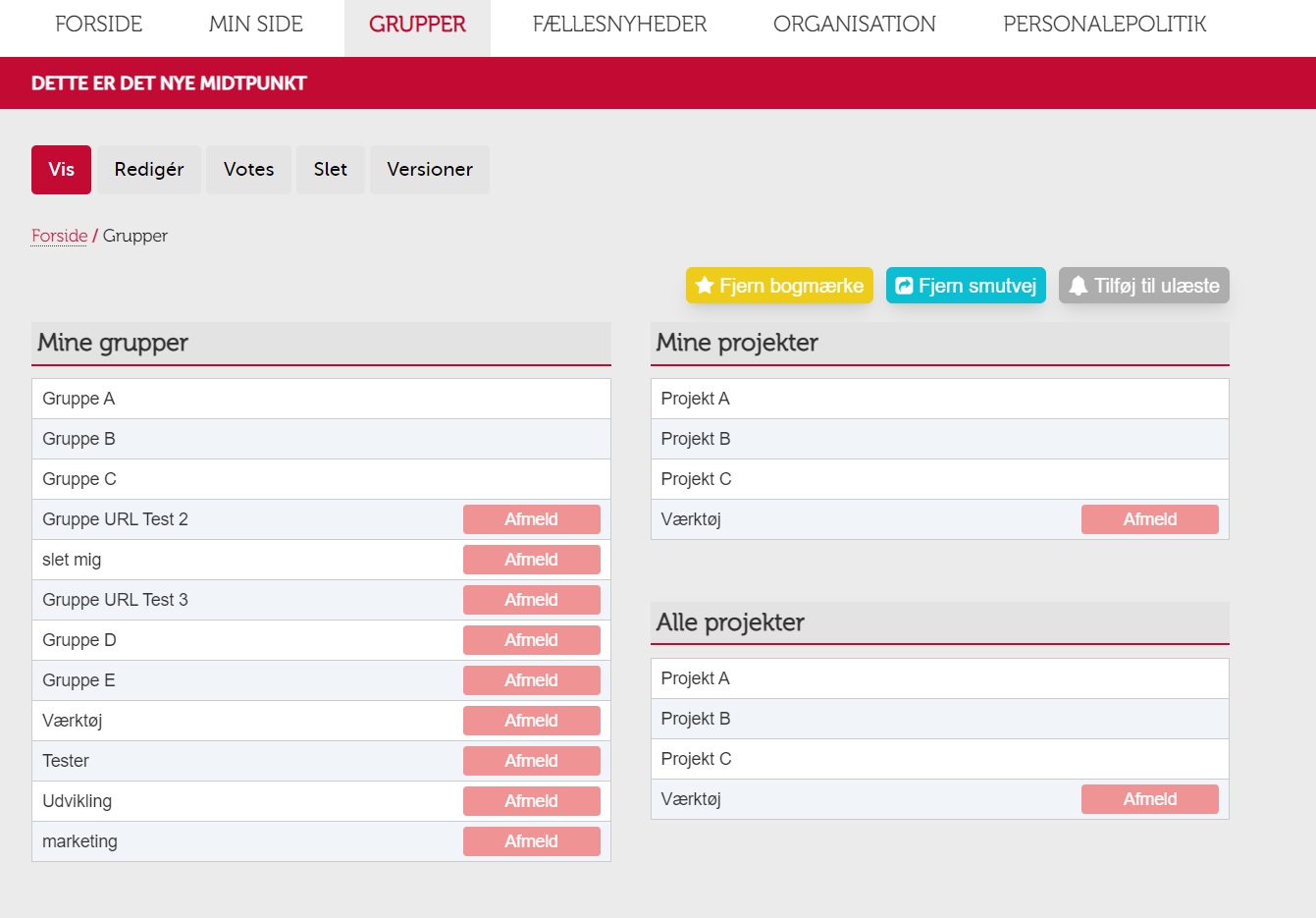The height and width of the screenshot is (918, 1316).
Task: Click Afmeld for Værktøj in Mine projekter
Action: click(x=1149, y=519)
